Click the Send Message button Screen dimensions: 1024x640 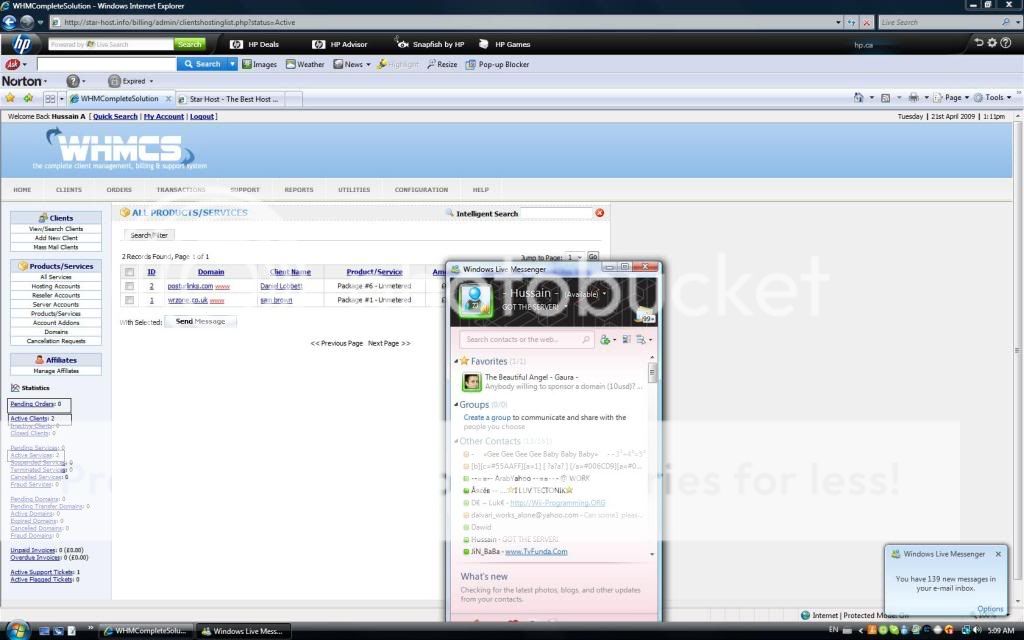tap(200, 322)
